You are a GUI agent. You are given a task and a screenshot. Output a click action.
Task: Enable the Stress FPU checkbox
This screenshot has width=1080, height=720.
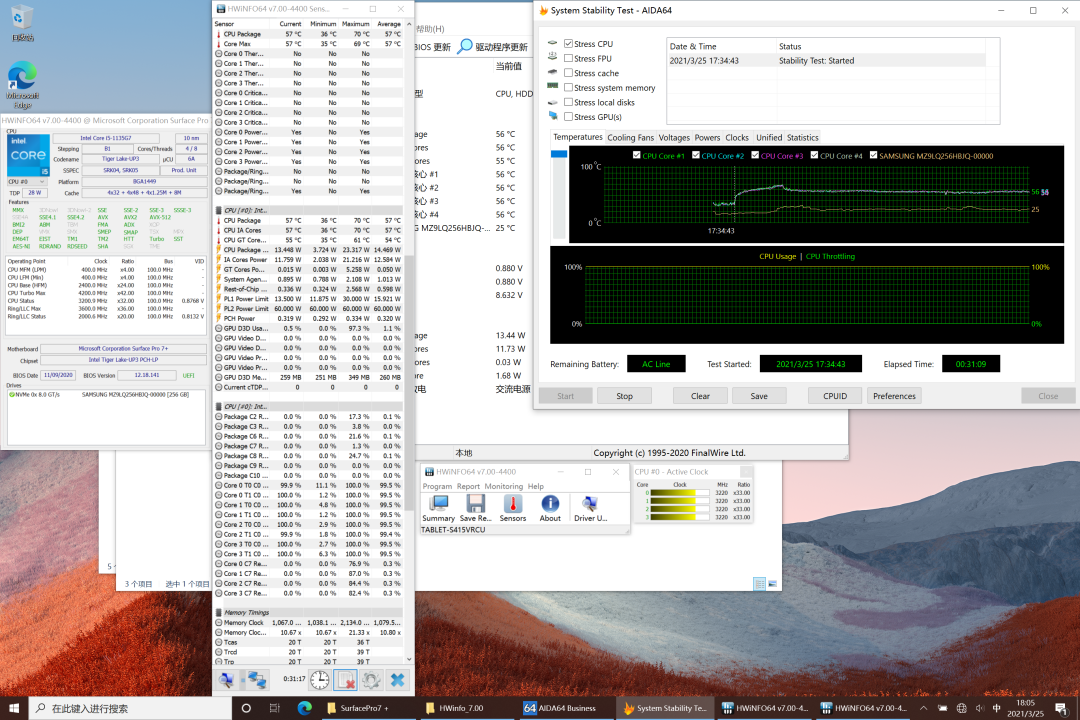click(x=569, y=59)
